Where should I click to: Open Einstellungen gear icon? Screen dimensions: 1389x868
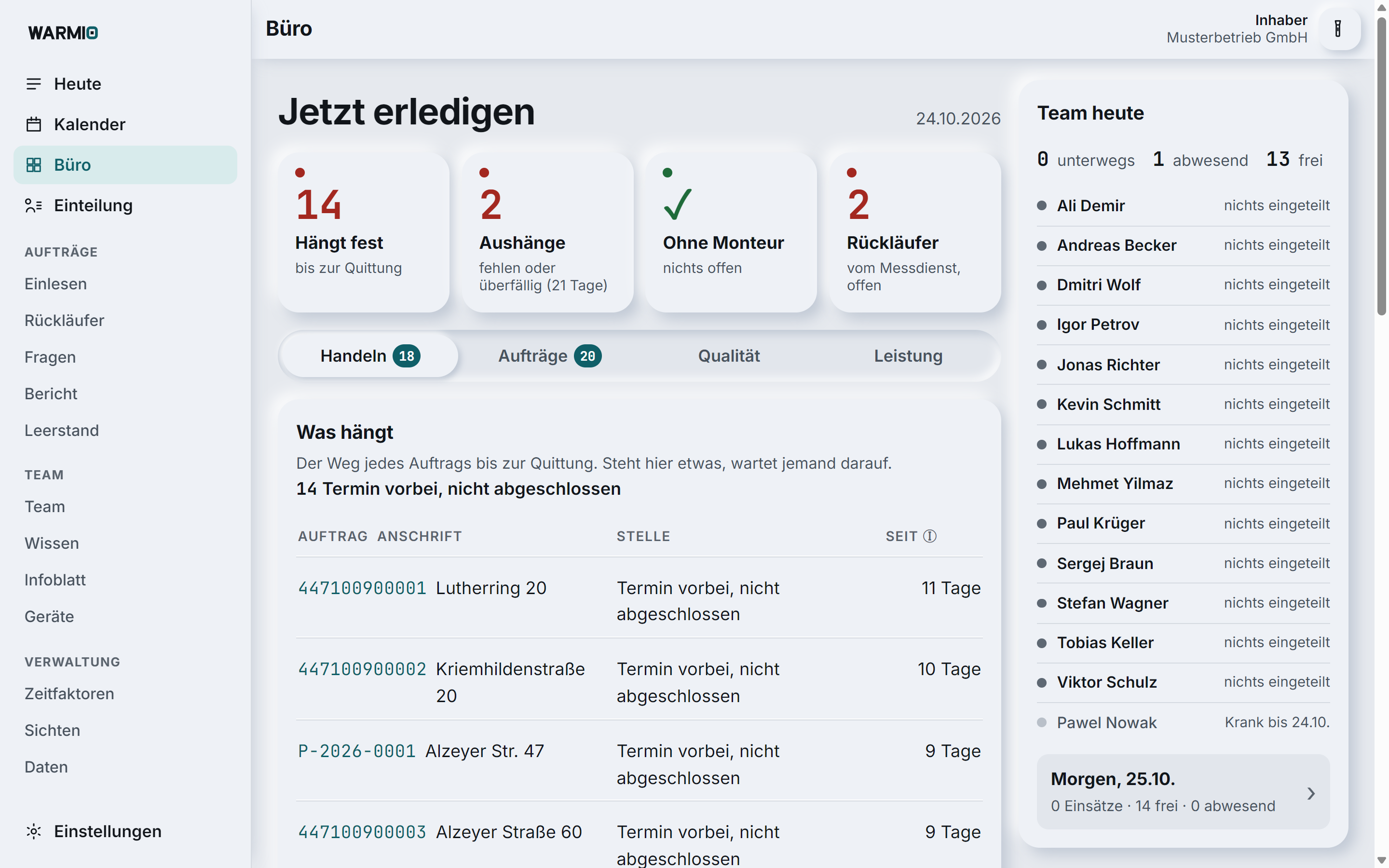pyautogui.click(x=34, y=831)
